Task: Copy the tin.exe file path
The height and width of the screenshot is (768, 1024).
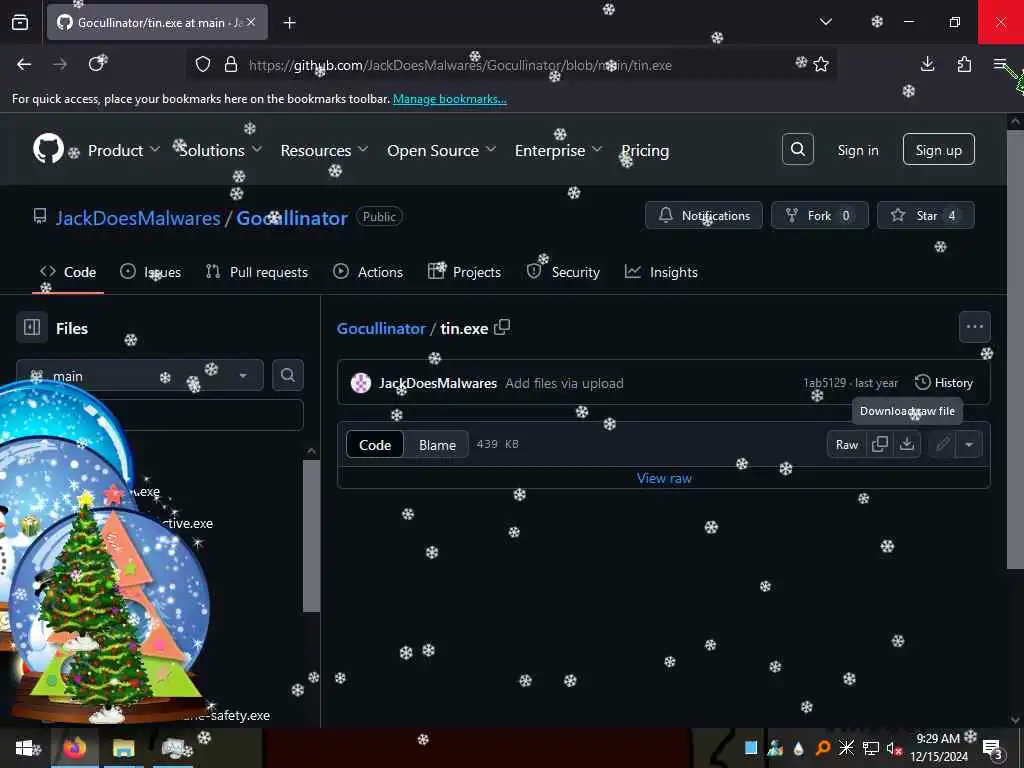Action: click(502, 328)
